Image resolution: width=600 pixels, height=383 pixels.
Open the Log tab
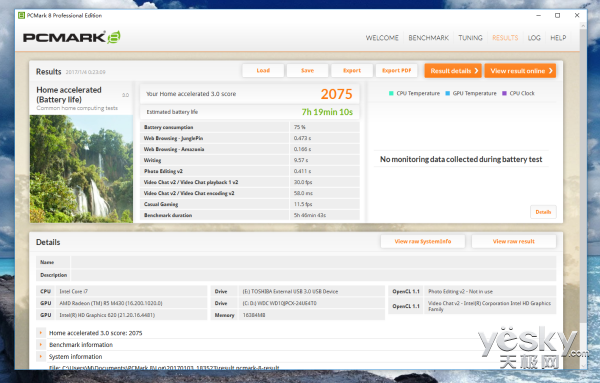pos(534,38)
